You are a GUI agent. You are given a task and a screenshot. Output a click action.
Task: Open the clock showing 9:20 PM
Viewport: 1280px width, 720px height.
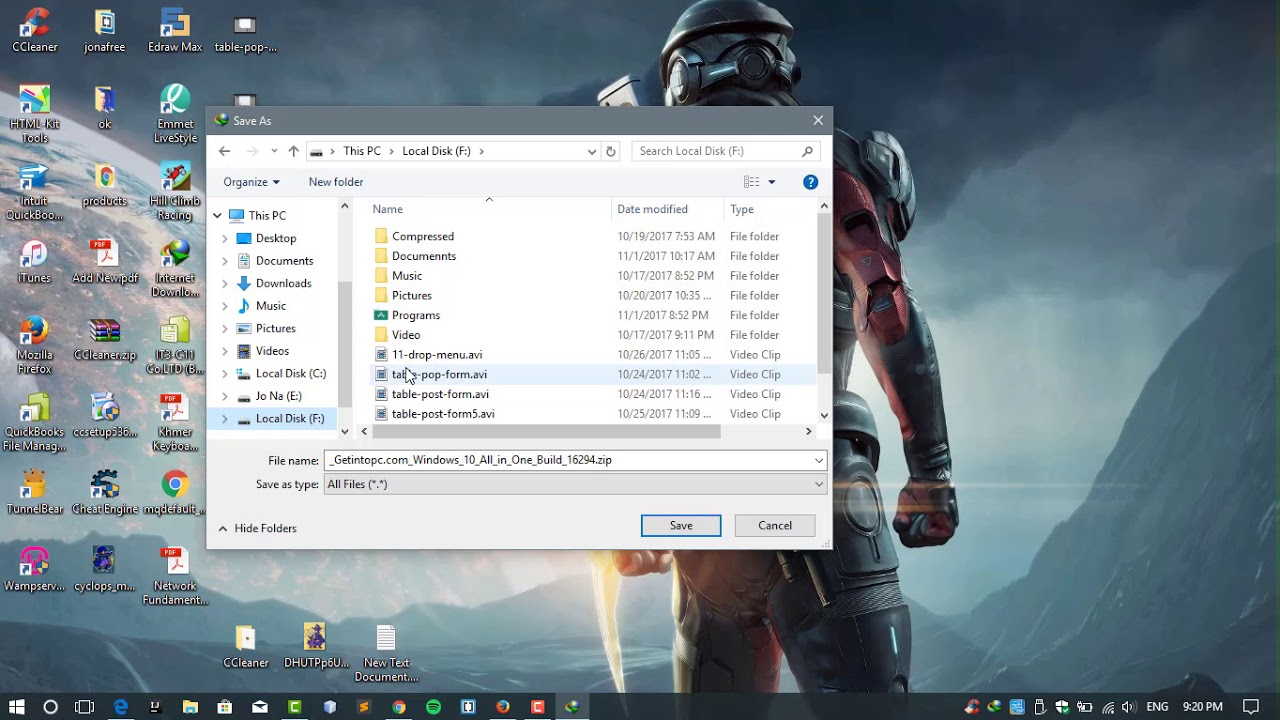coord(1201,707)
